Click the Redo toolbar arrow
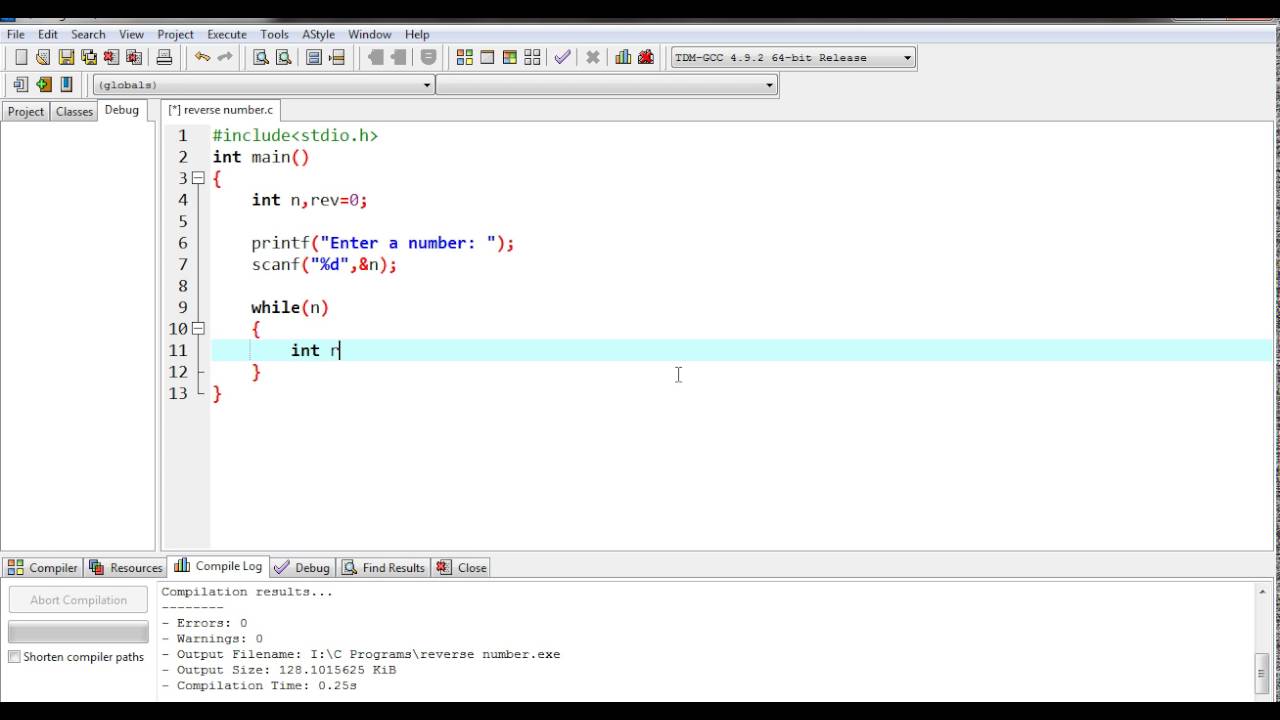The height and width of the screenshot is (720, 1280). point(225,57)
